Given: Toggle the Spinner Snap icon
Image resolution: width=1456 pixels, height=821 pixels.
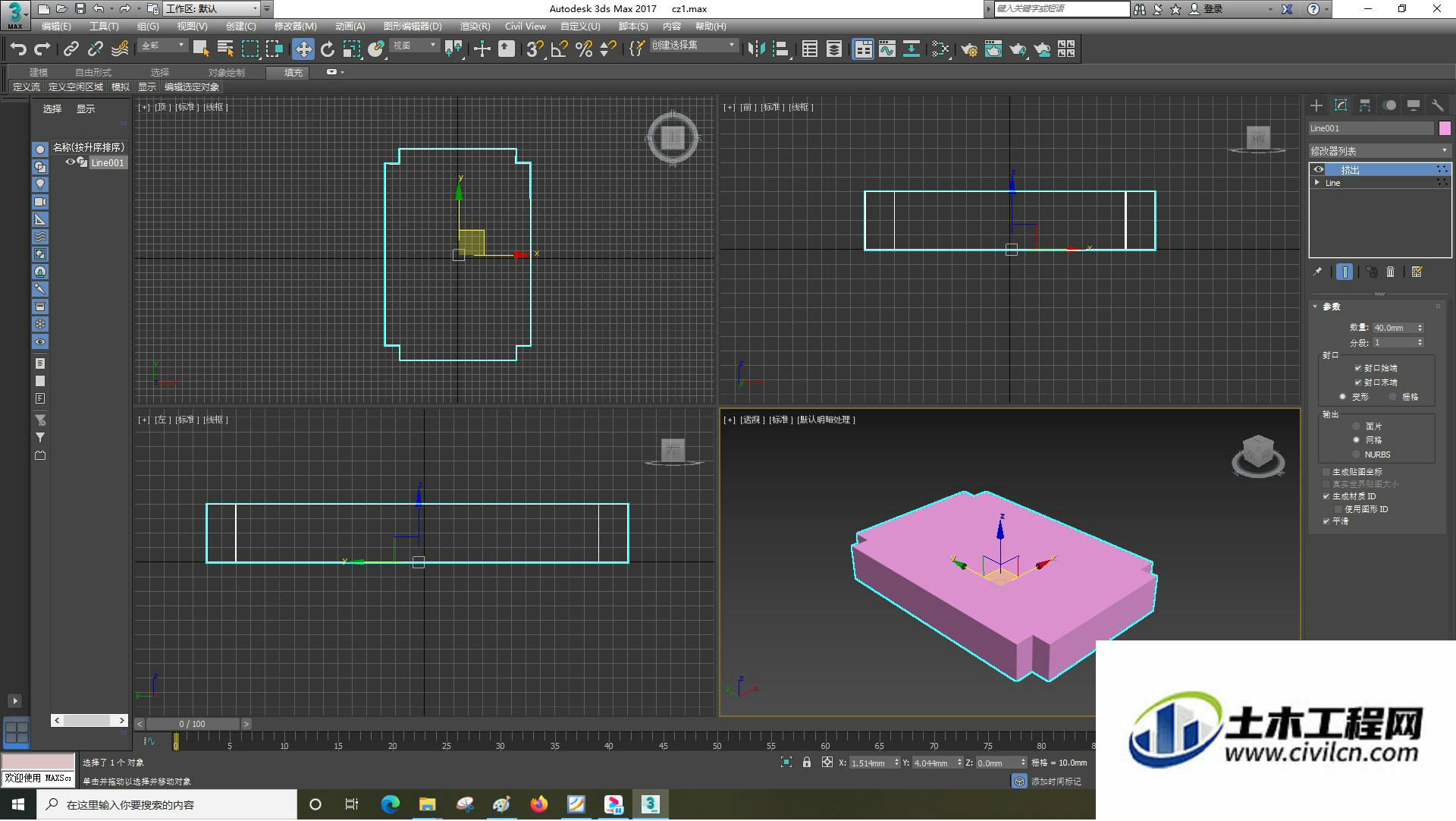Looking at the screenshot, I should click(608, 49).
